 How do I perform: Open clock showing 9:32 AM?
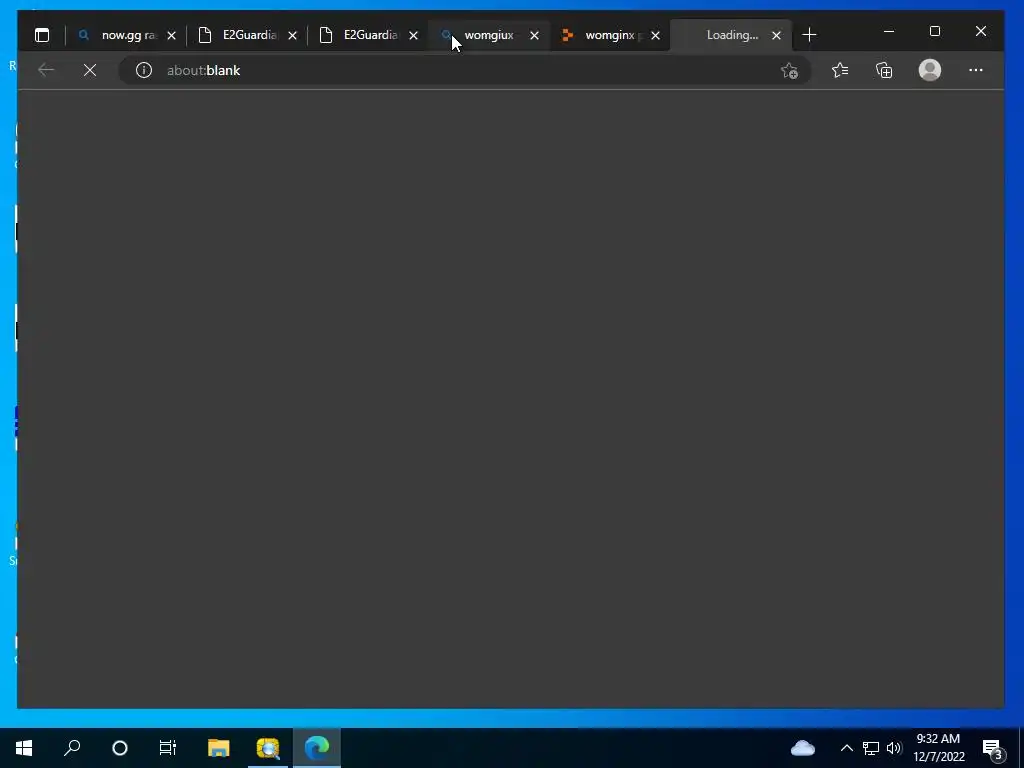coord(938,748)
